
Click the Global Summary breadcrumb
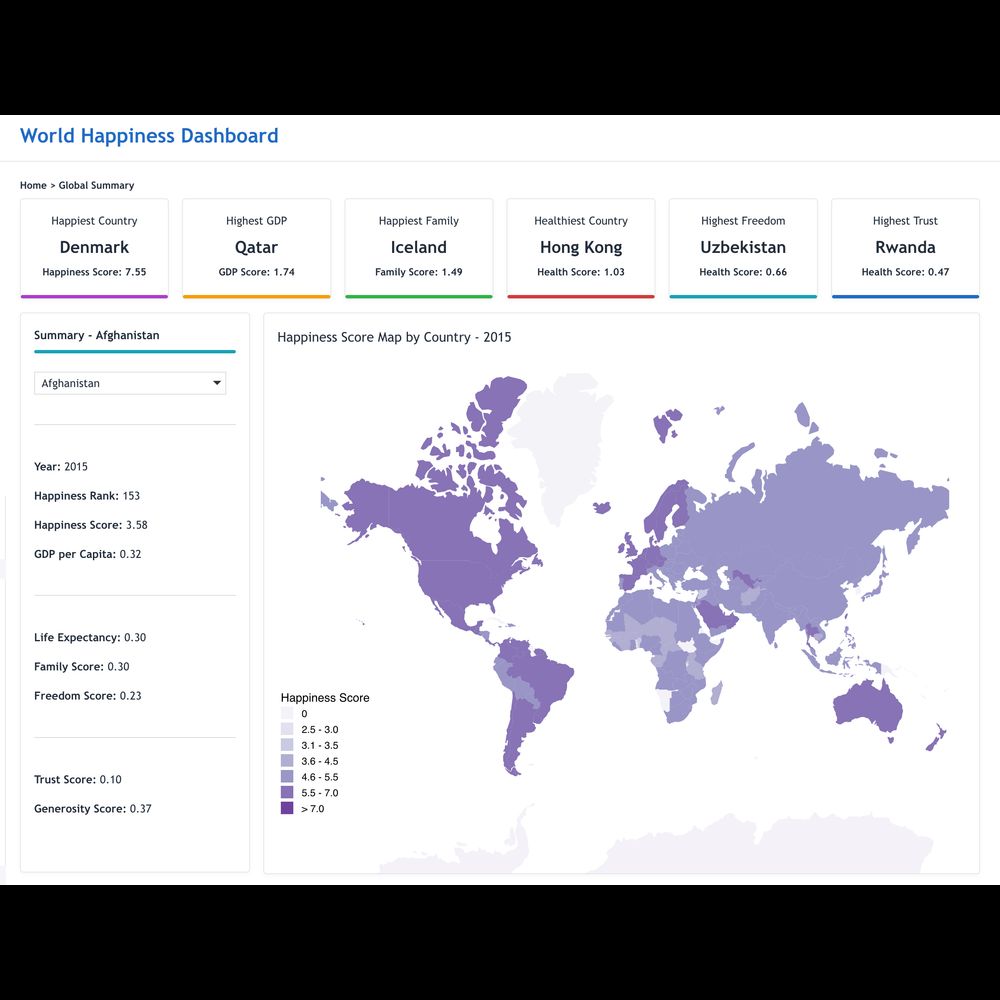[96, 185]
